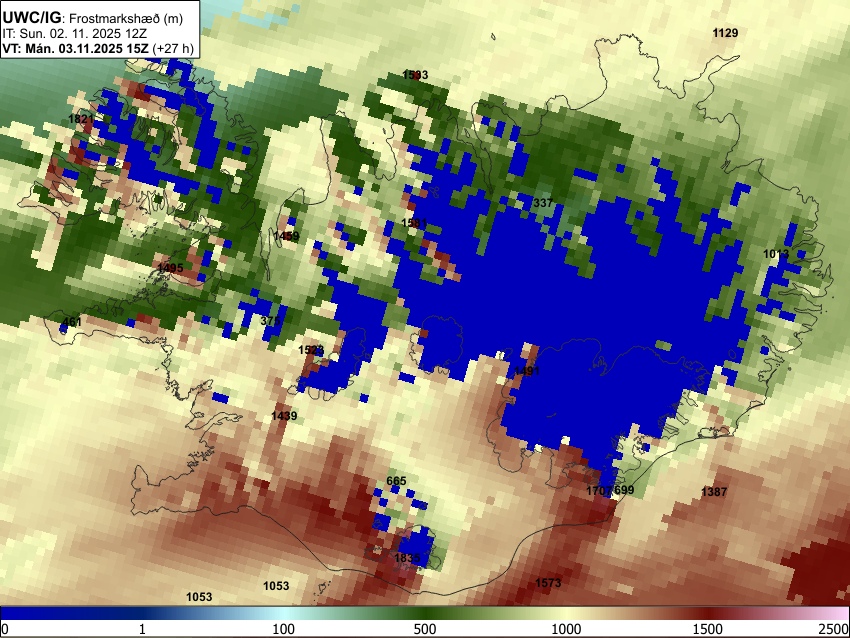Click the map value label 1459
This screenshot has height=638, width=850.
point(286,236)
